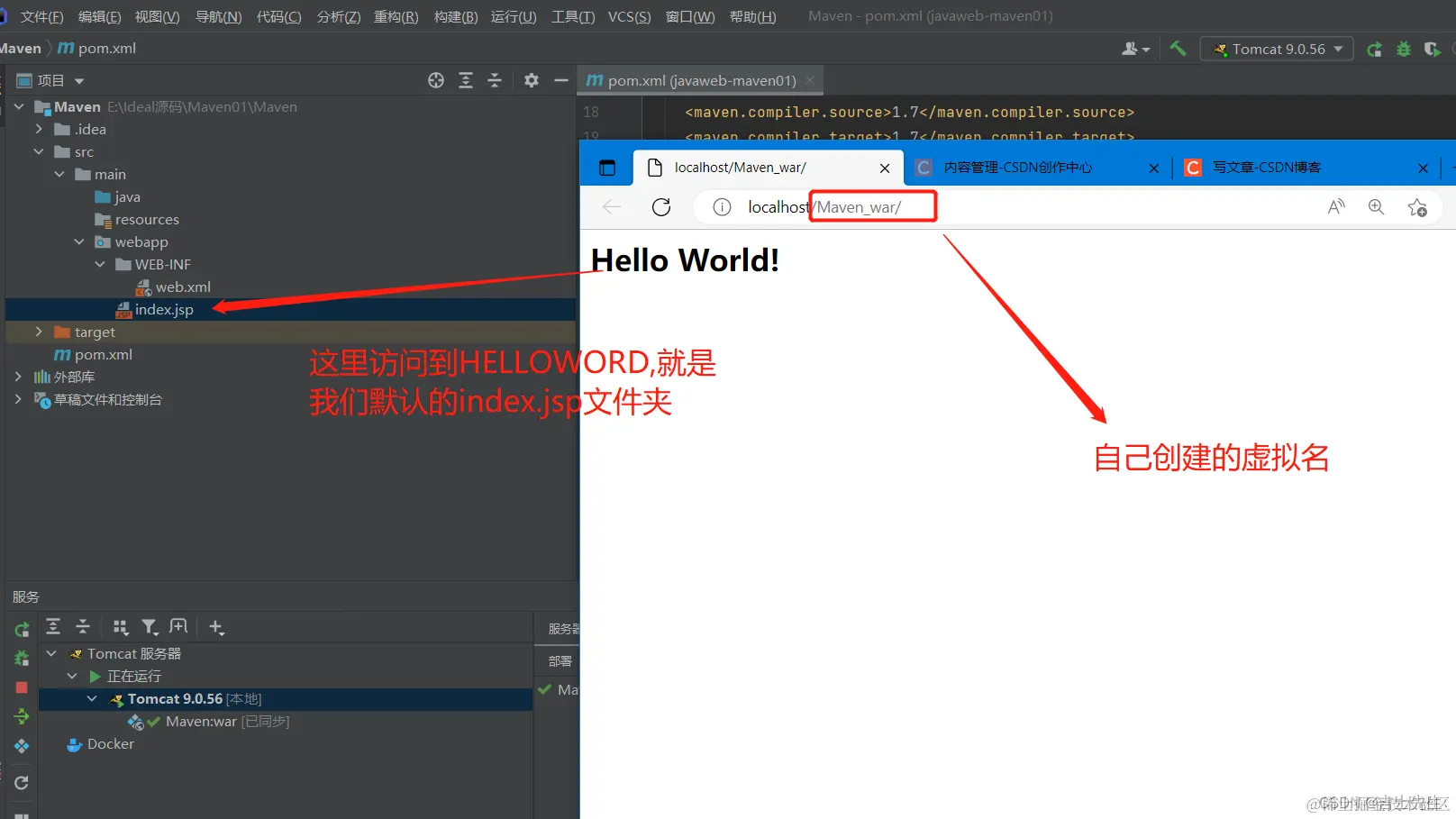The image size is (1456, 819).
Task: Collapse the 正在运行 node in Services
Action: [x=72, y=676]
